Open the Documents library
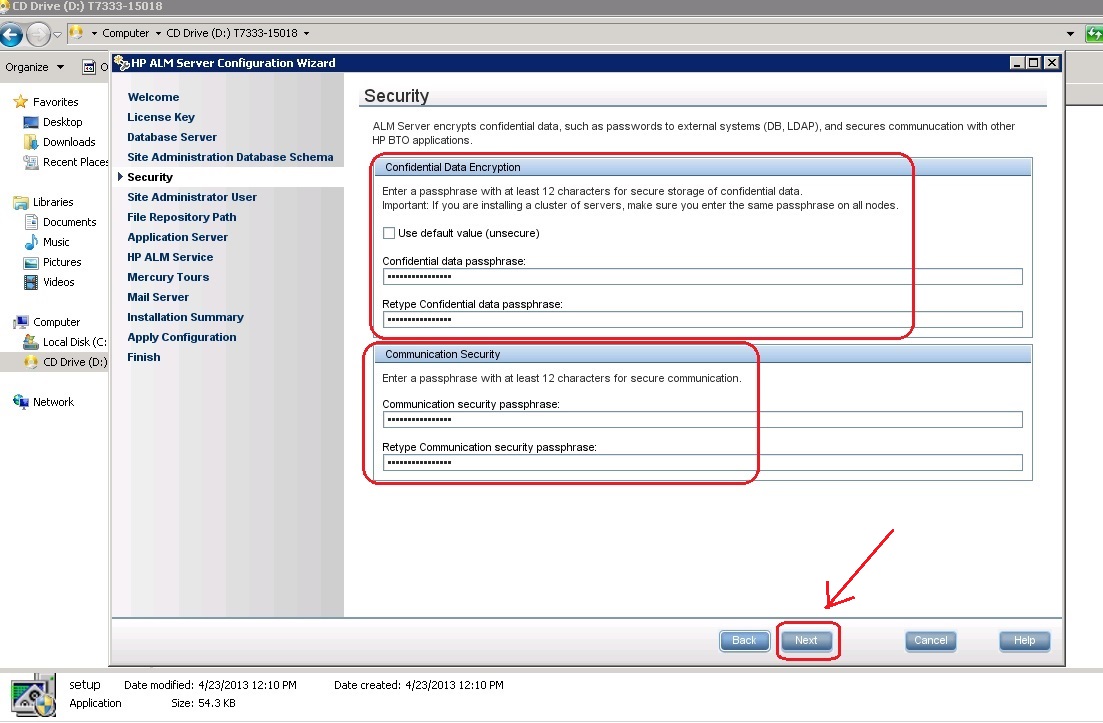 [x=70, y=222]
